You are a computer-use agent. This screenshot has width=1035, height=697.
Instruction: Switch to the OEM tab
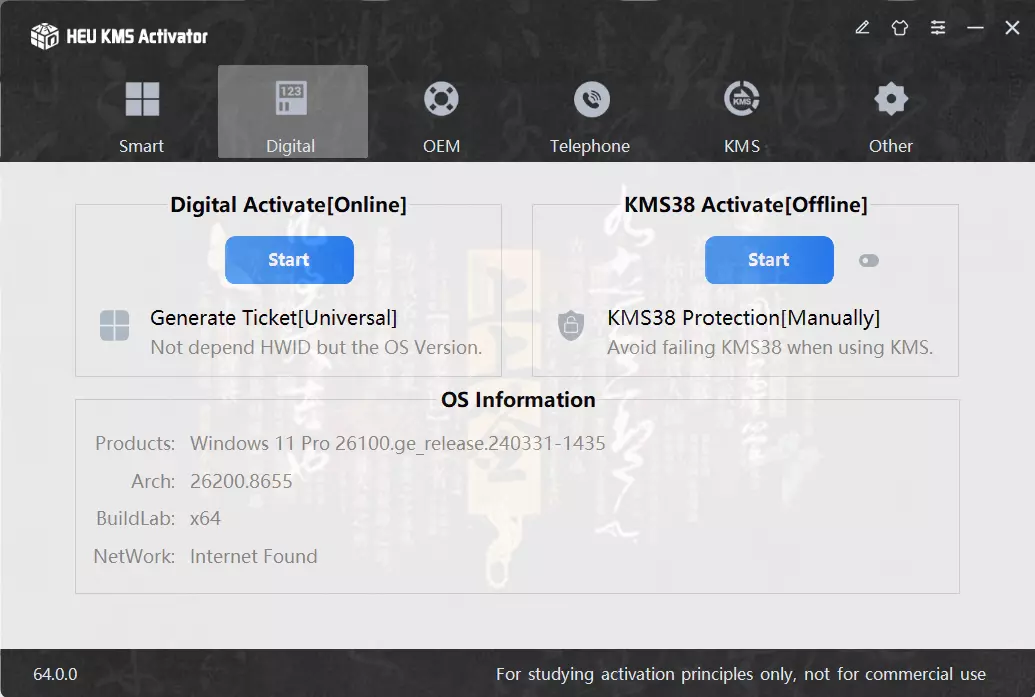pyautogui.click(x=441, y=116)
